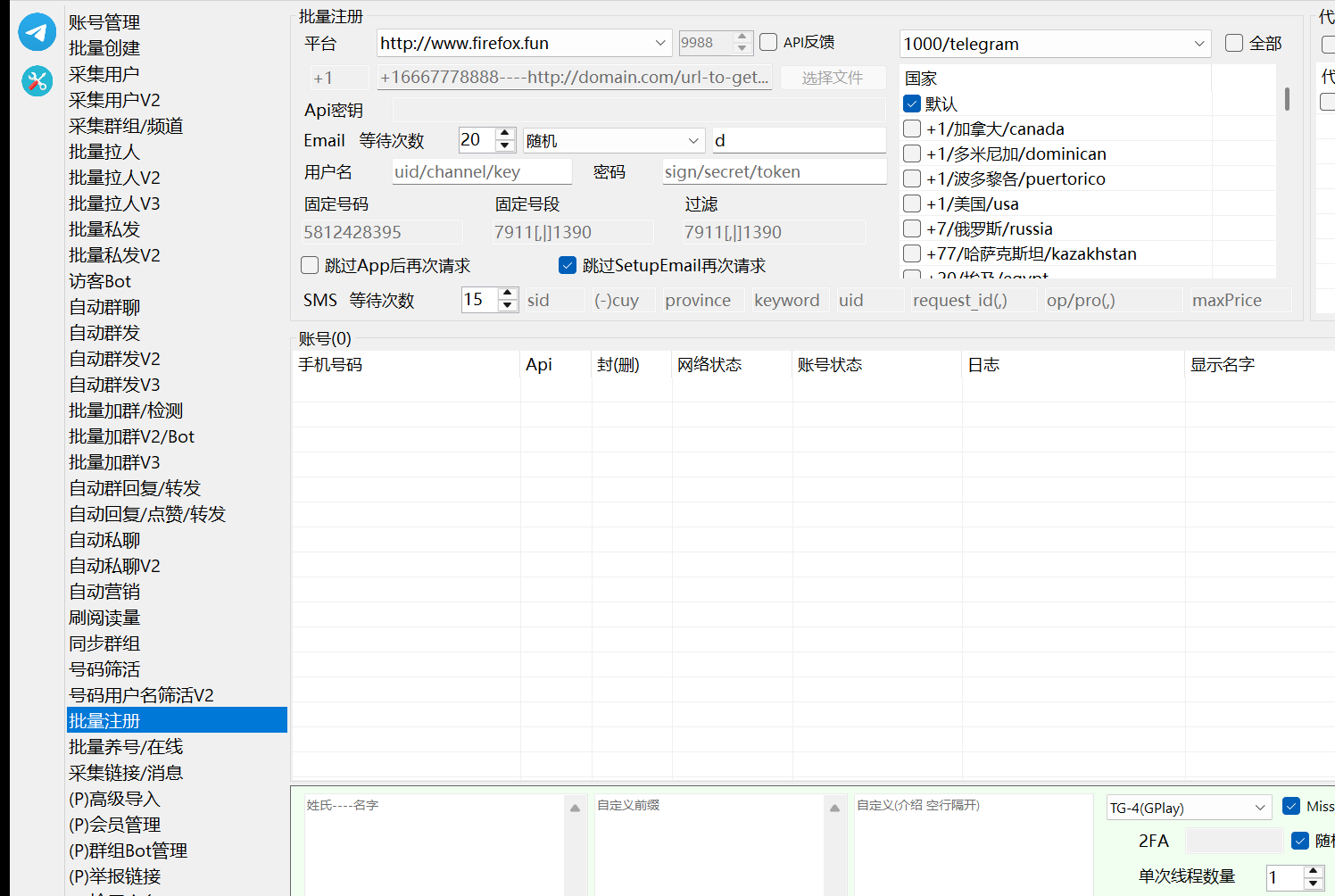Click the 日志 column header
The image size is (1335, 896).
[1074, 364]
